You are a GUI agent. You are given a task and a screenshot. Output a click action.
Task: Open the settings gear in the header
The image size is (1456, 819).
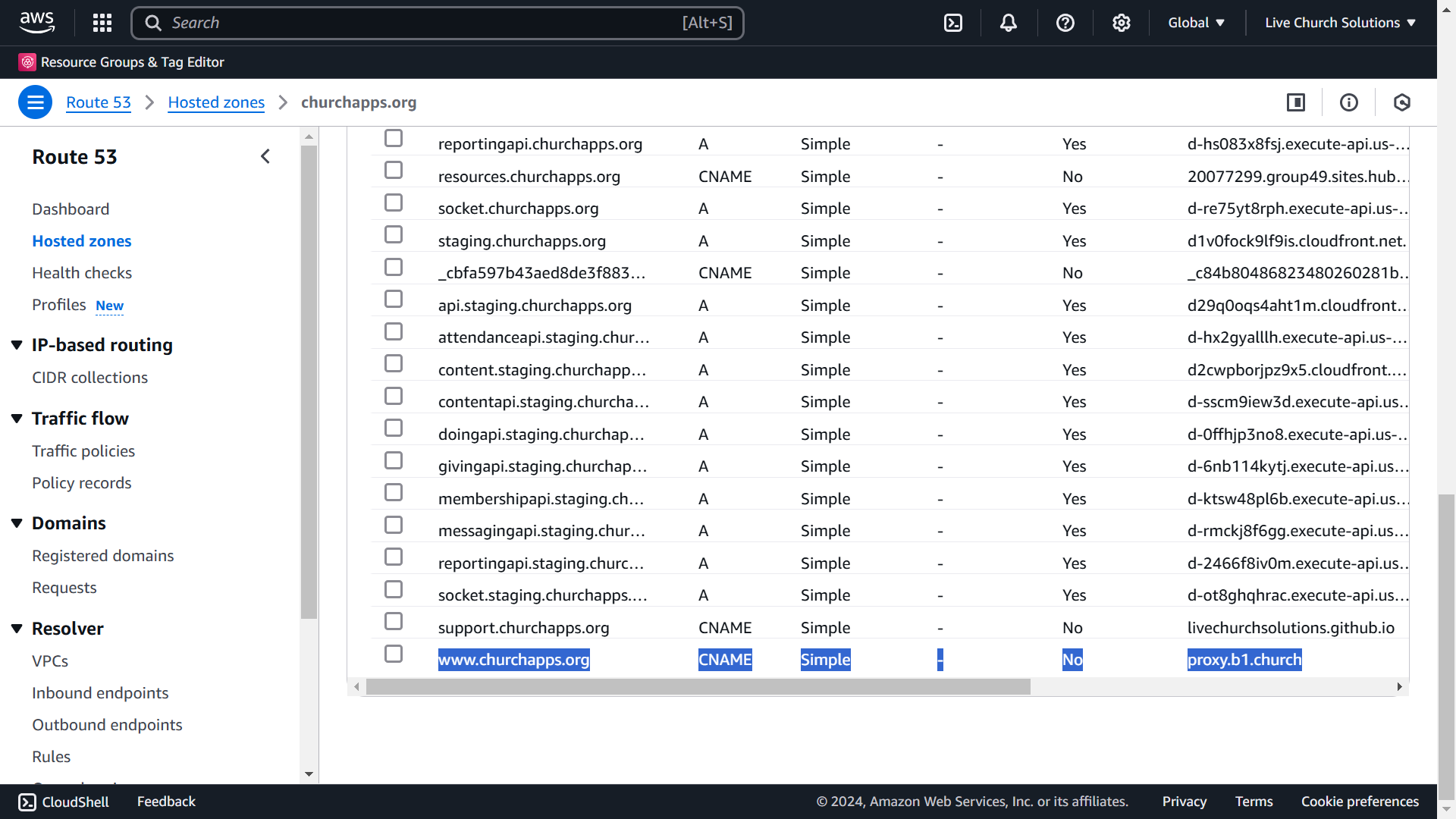1121,23
